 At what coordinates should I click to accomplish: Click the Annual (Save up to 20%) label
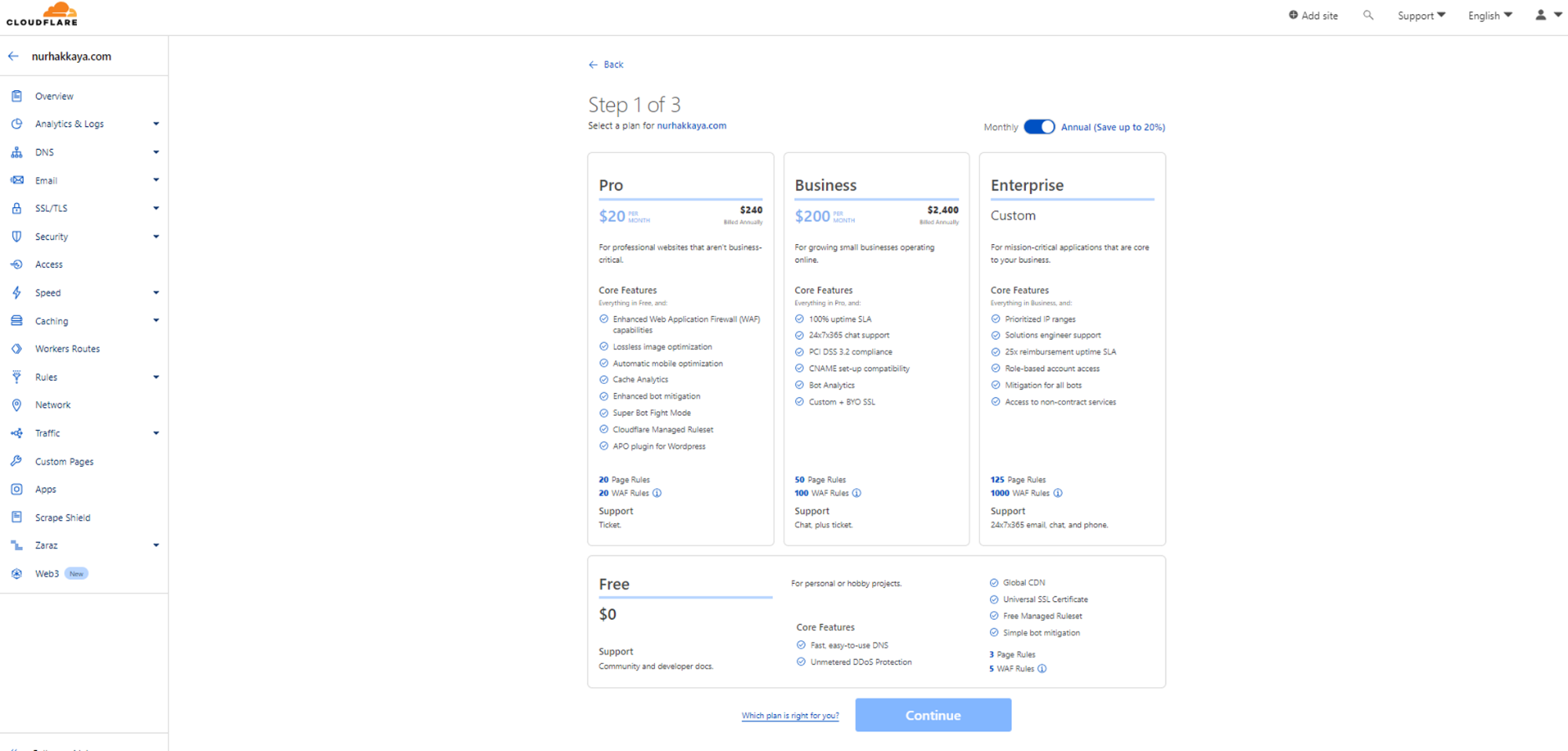[x=1112, y=127]
